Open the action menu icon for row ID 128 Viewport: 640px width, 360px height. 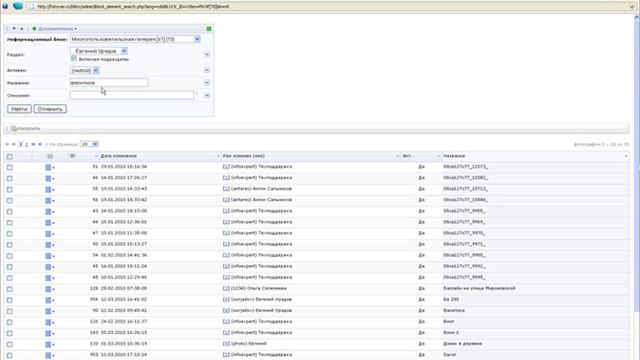[x=50, y=289]
